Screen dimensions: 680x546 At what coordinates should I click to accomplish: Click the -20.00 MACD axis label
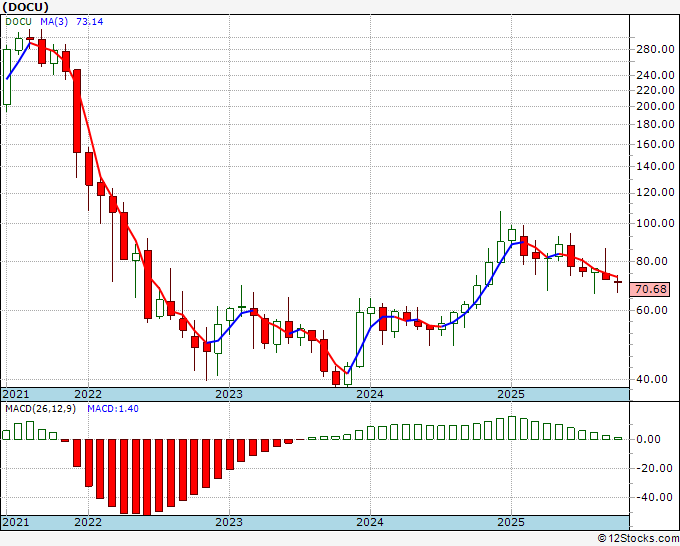[654, 468]
